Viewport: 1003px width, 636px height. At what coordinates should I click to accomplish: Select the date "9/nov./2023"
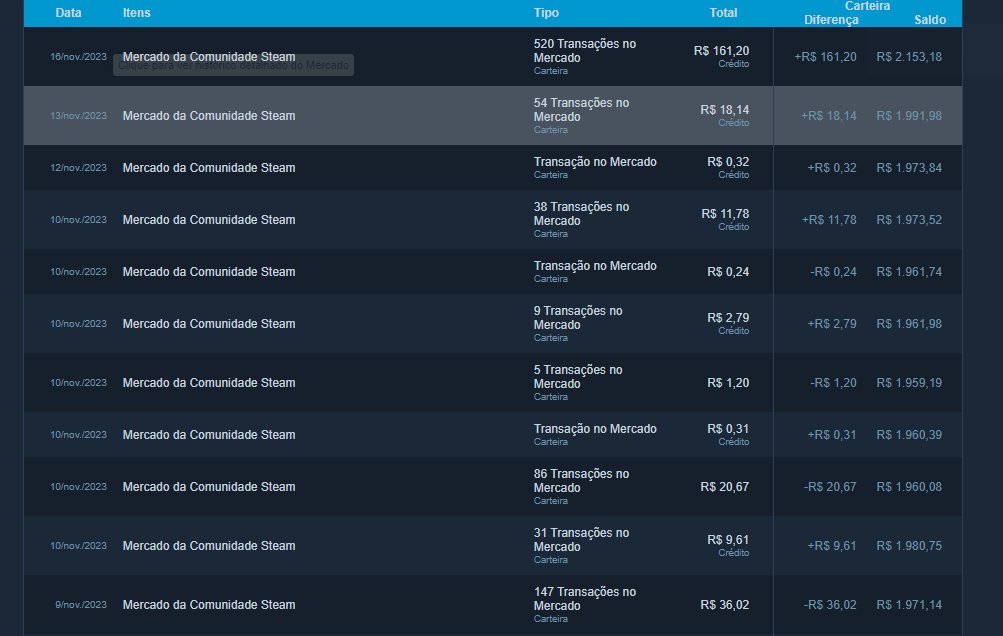(x=81, y=605)
